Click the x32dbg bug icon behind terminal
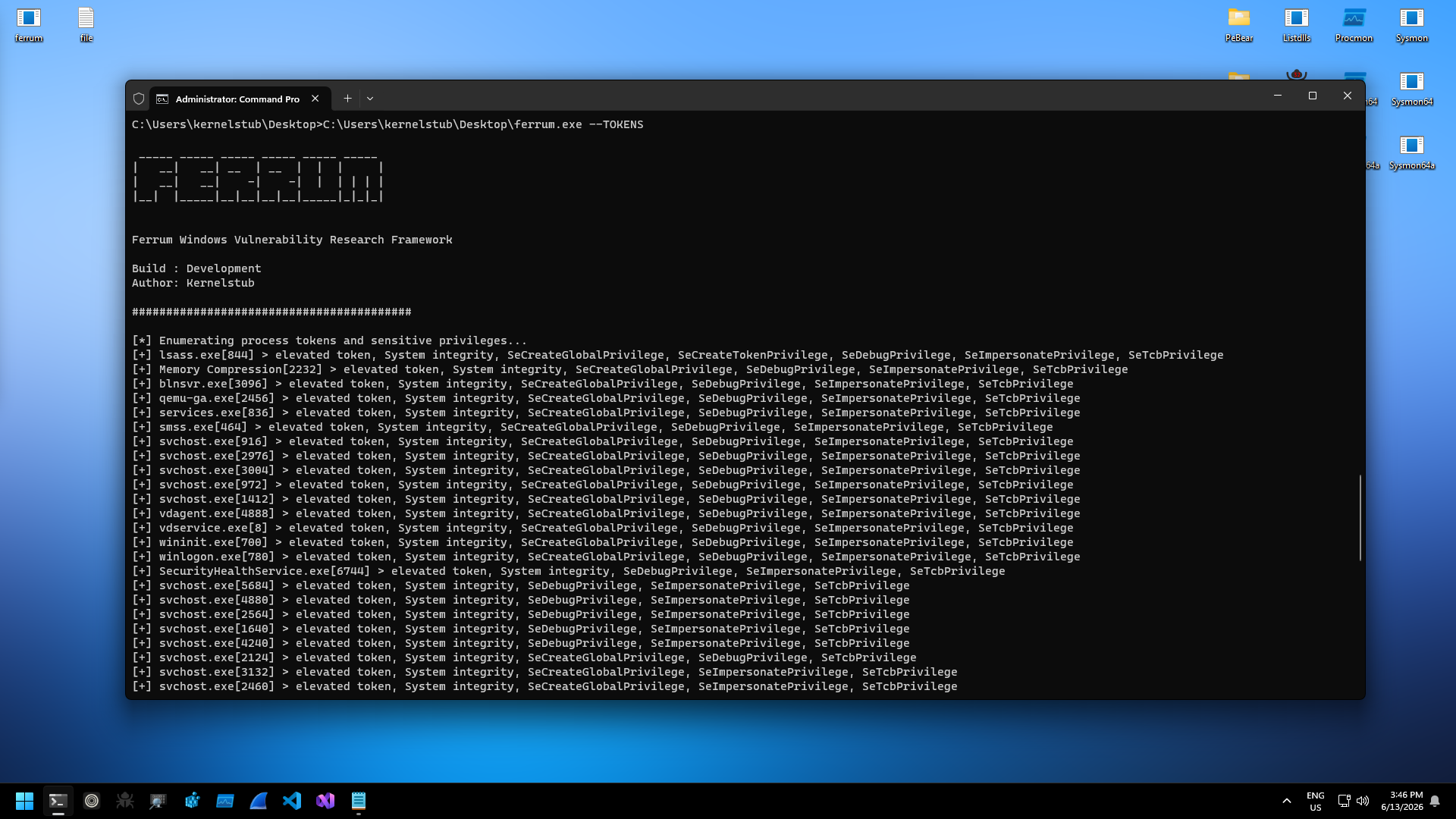 tap(1297, 74)
